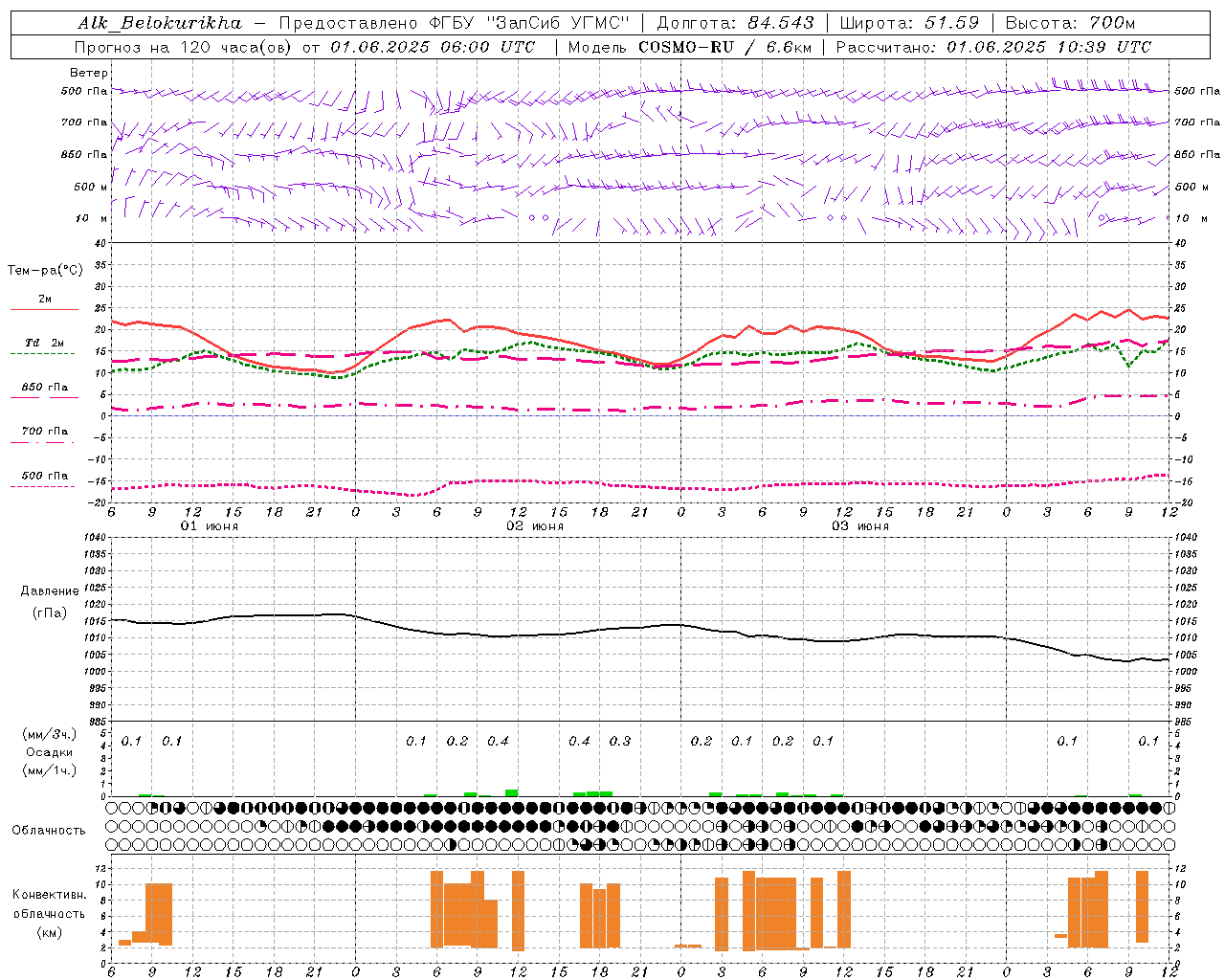Click the (мм/1ч.) precipitation unit label

pyautogui.click(x=50, y=770)
